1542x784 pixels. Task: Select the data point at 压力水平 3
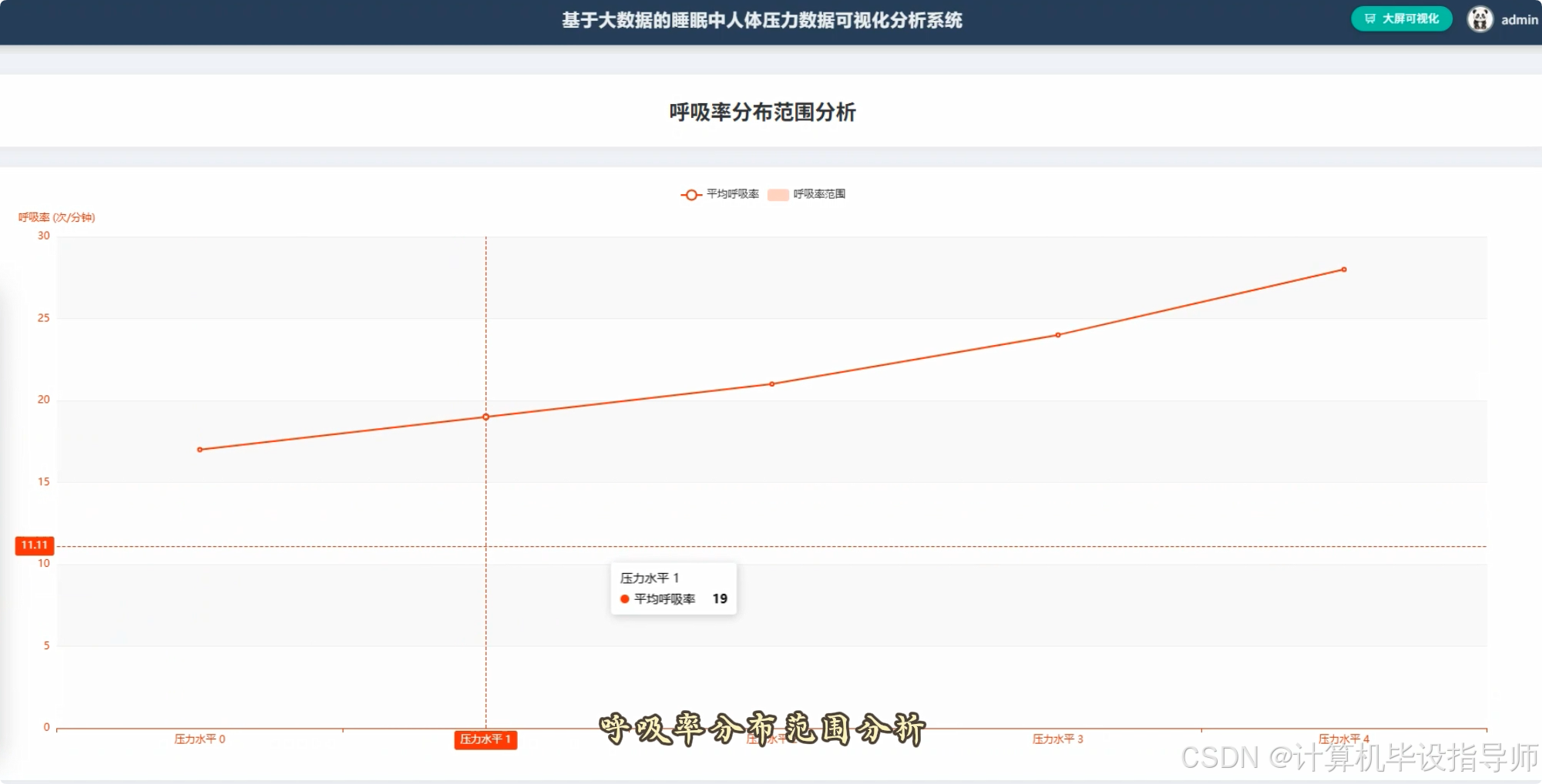tap(1058, 335)
